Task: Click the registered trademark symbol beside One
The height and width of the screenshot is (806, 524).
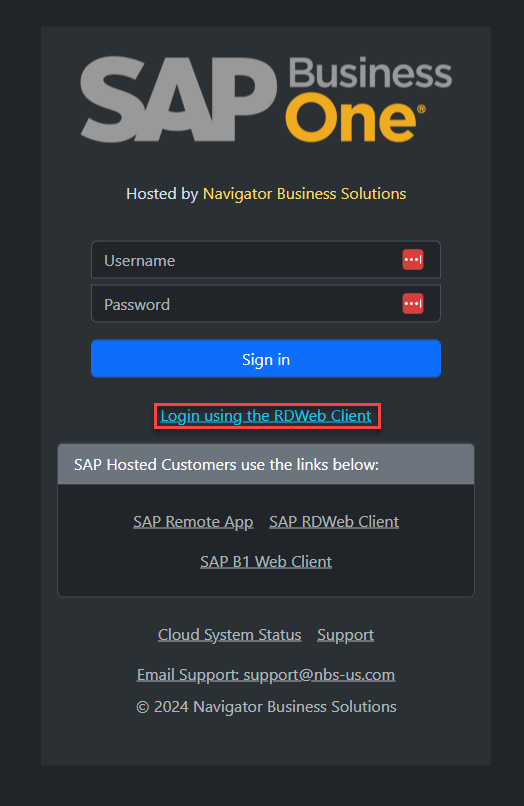Action: point(421,109)
